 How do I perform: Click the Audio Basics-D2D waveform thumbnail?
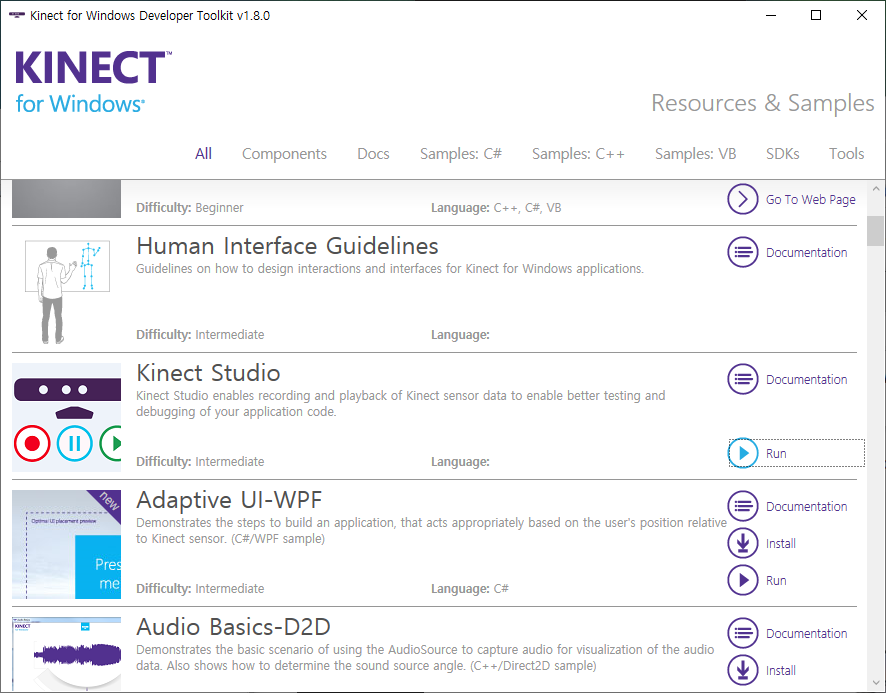[67, 653]
